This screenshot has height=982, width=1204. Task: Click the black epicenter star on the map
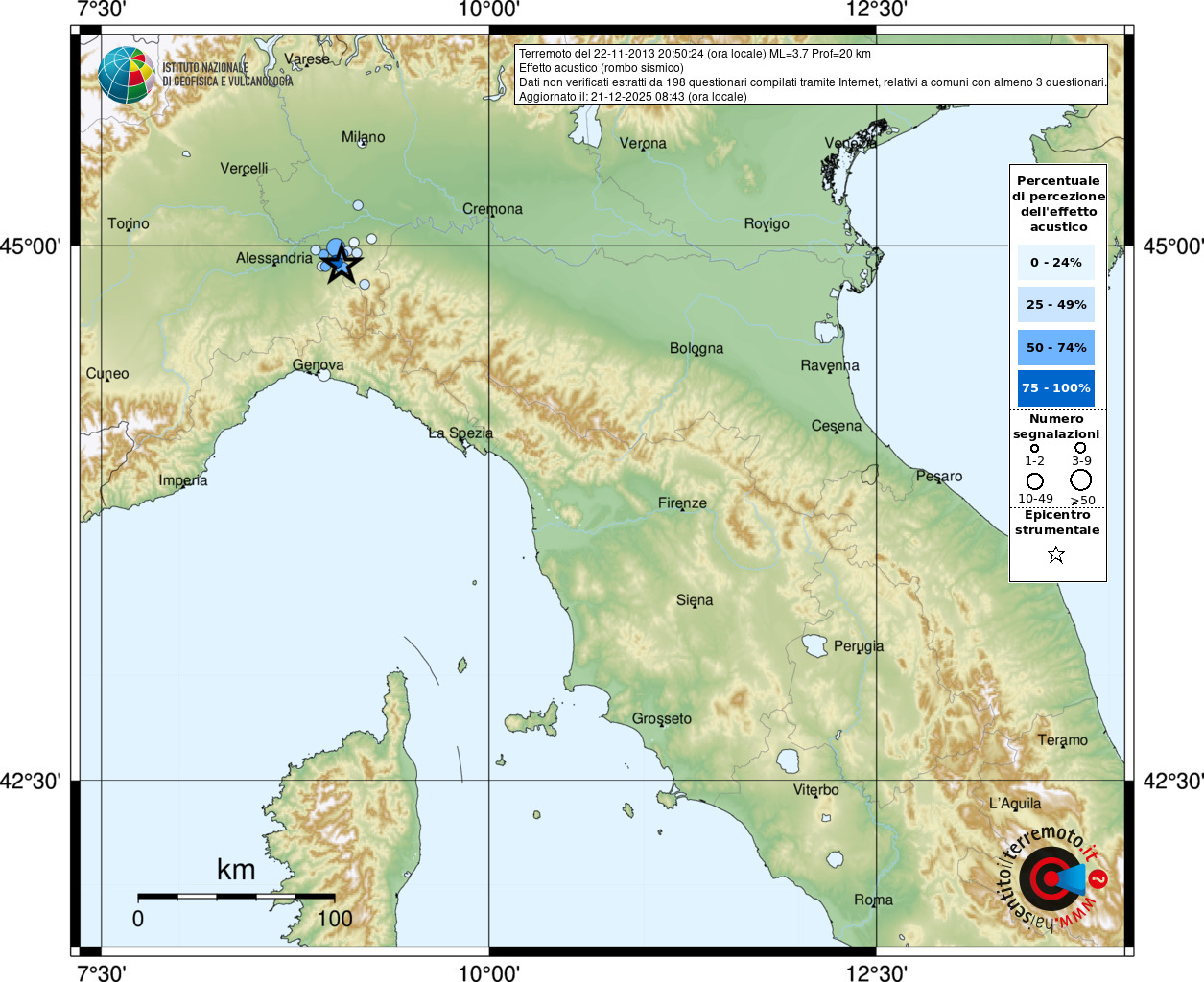point(342,265)
